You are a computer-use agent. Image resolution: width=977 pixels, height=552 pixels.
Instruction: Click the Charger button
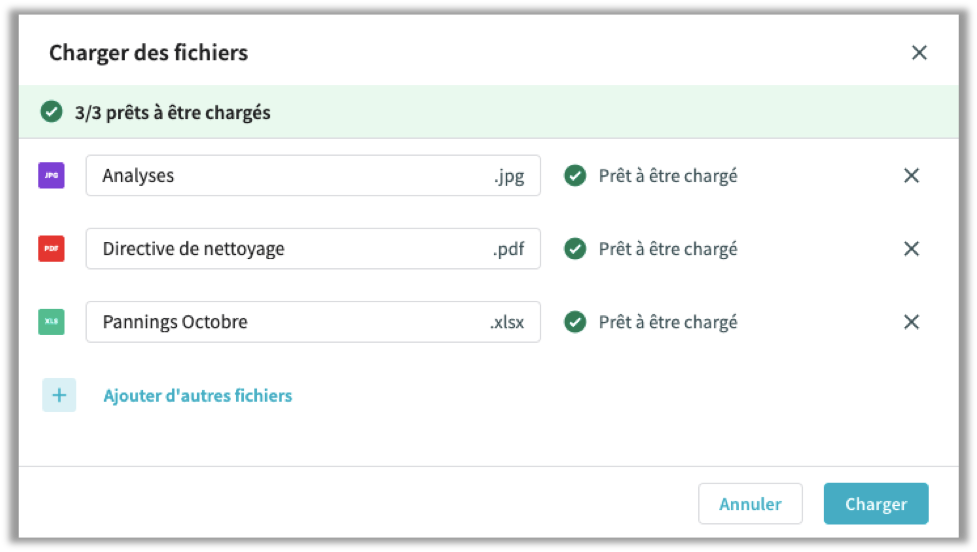point(876,503)
